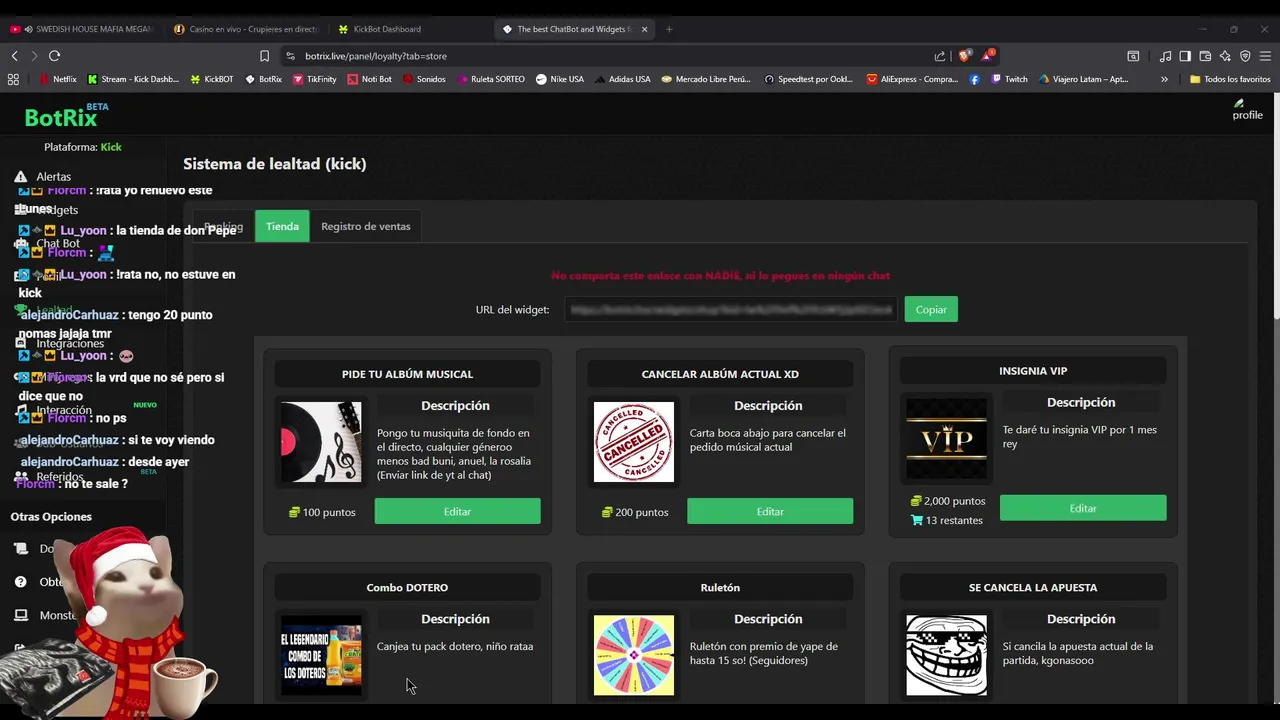Open the Netflix bookmark
Image resolution: width=1280 pixels, height=720 pixels.
58,79
